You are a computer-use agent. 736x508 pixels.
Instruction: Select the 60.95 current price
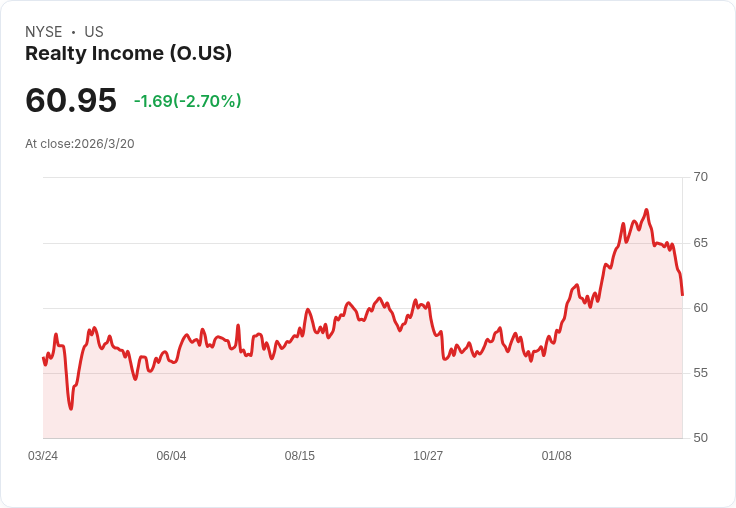pos(71,100)
